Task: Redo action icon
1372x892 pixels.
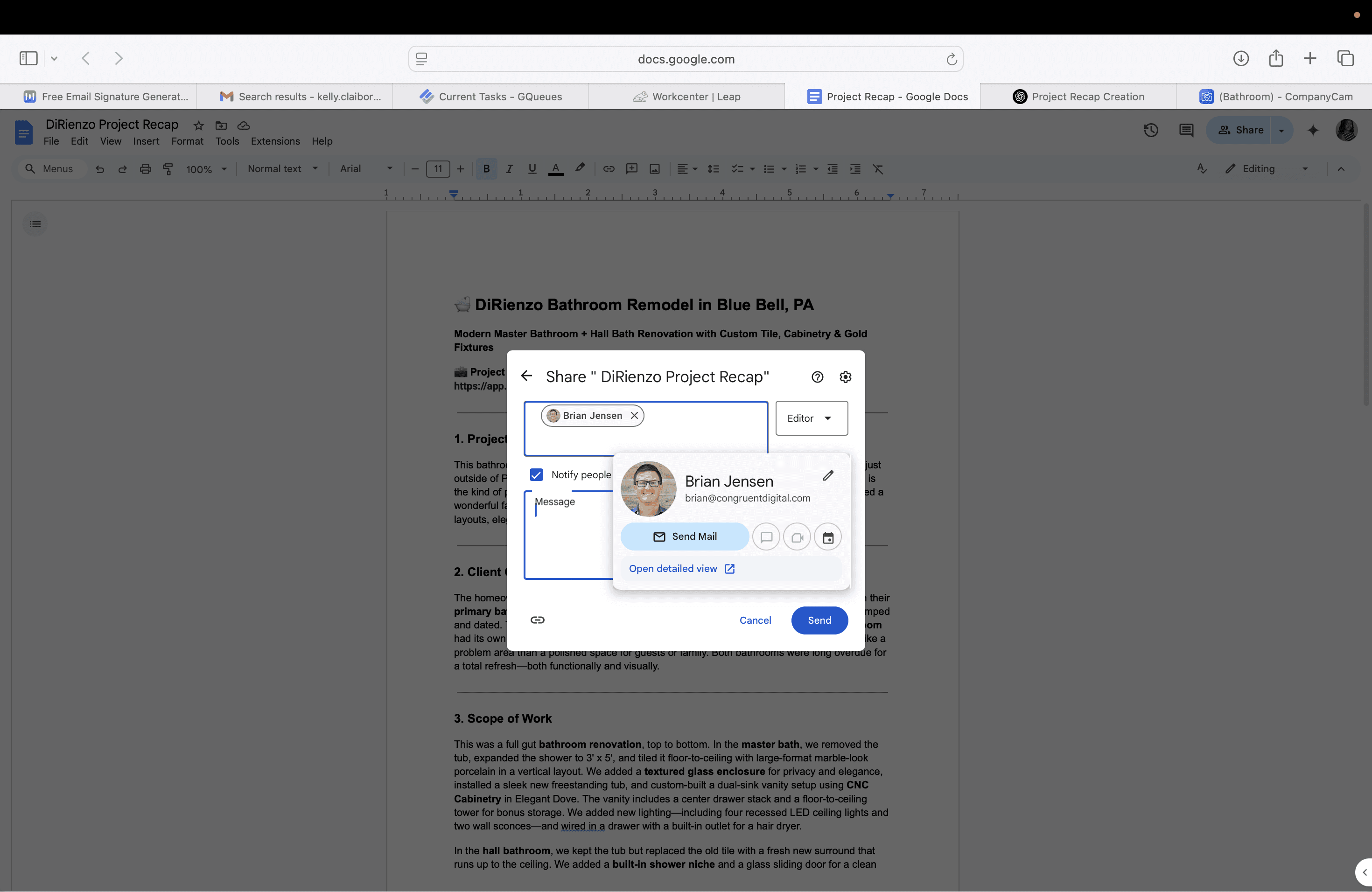Action: point(122,169)
